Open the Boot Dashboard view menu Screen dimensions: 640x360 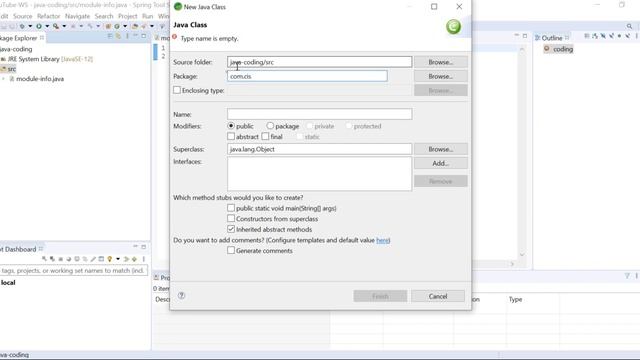(144, 259)
